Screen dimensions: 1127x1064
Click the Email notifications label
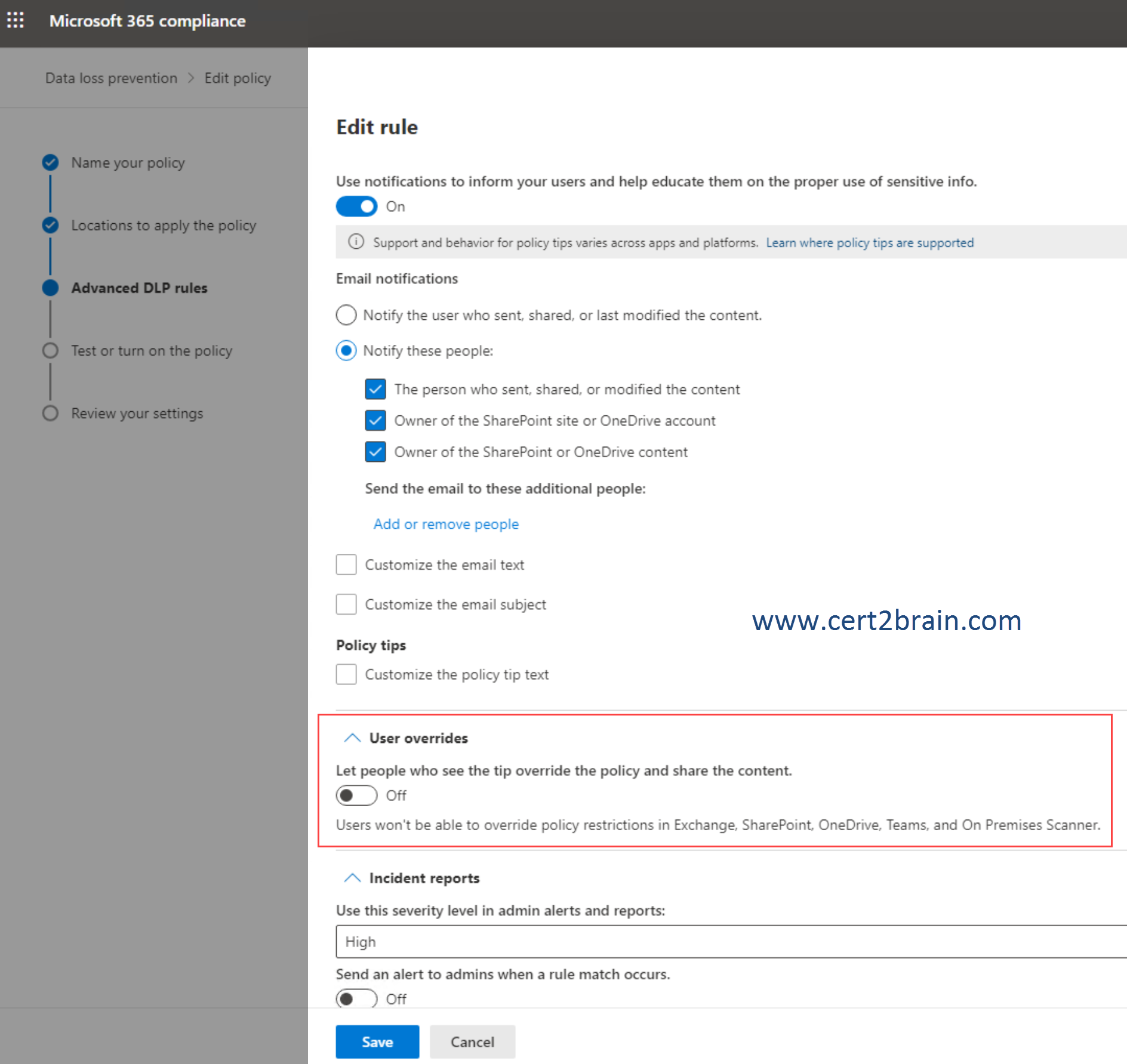(397, 279)
